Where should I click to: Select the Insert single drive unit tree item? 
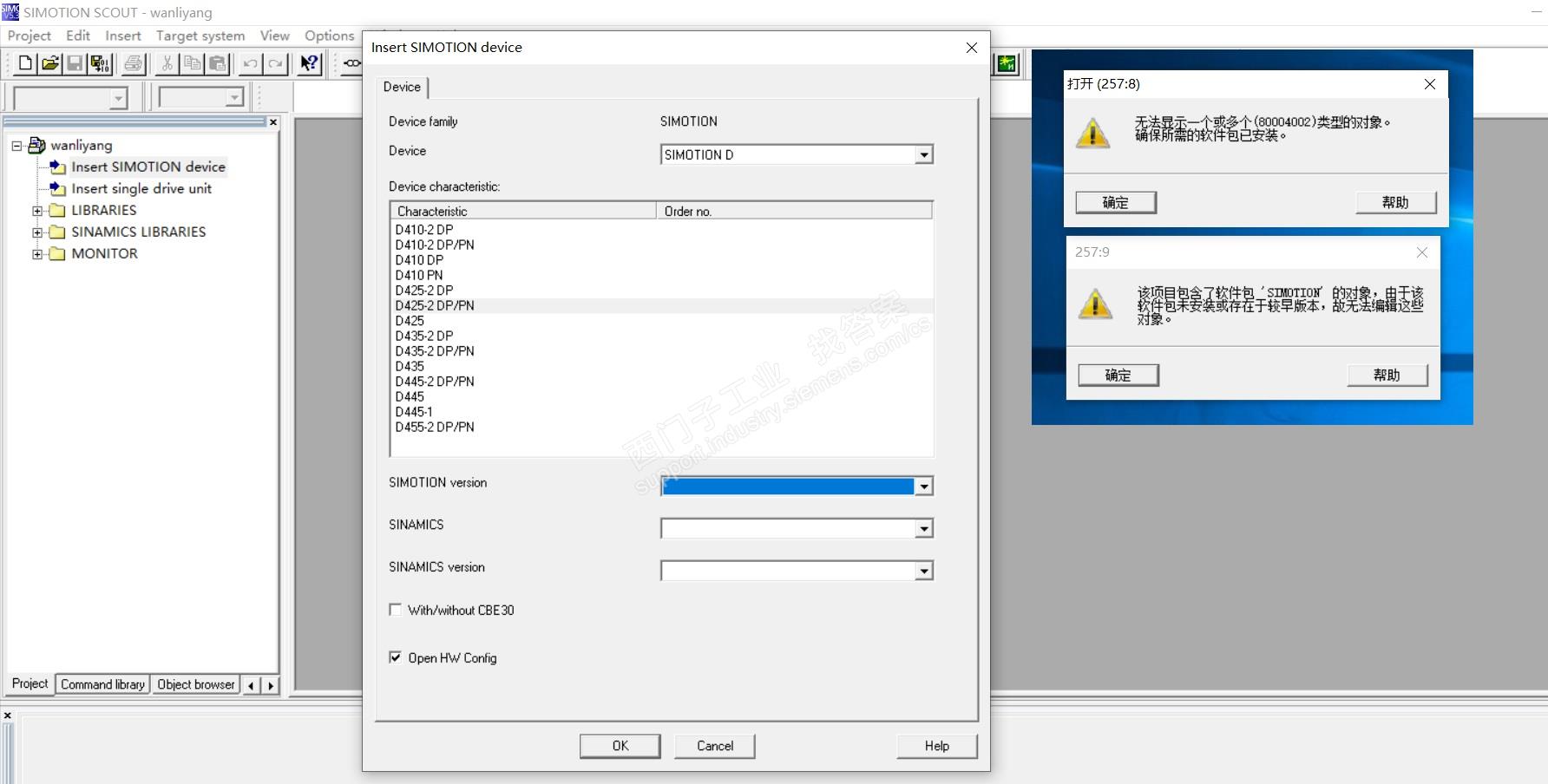tap(141, 188)
